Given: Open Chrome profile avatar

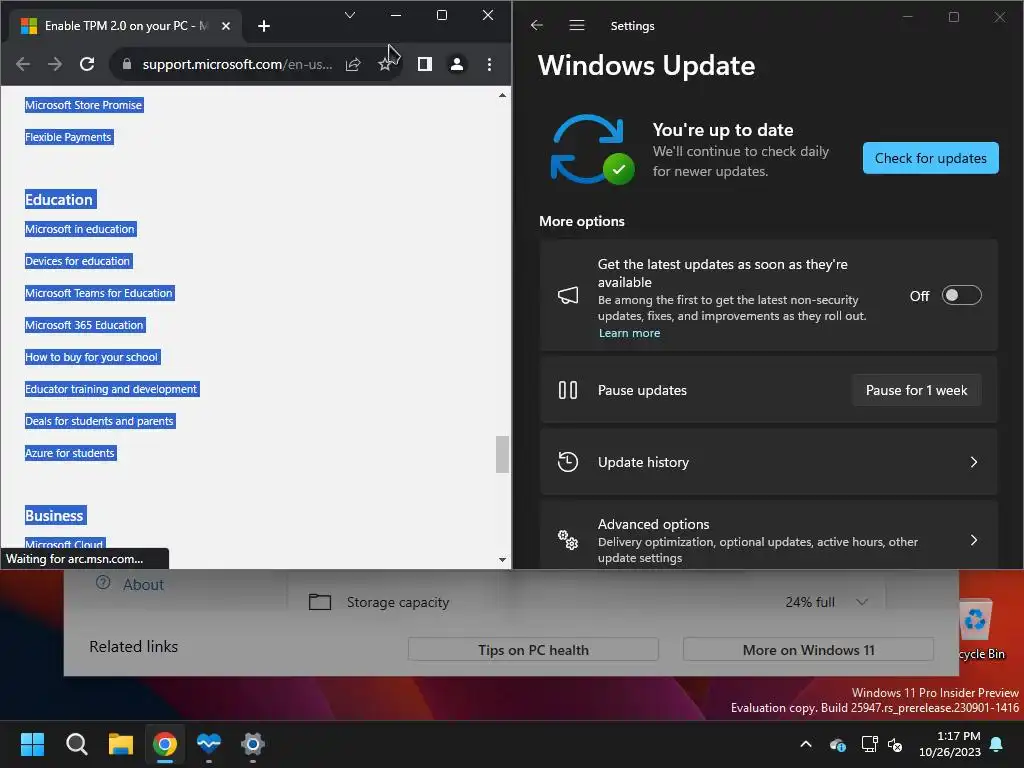Looking at the screenshot, I should (x=456, y=64).
